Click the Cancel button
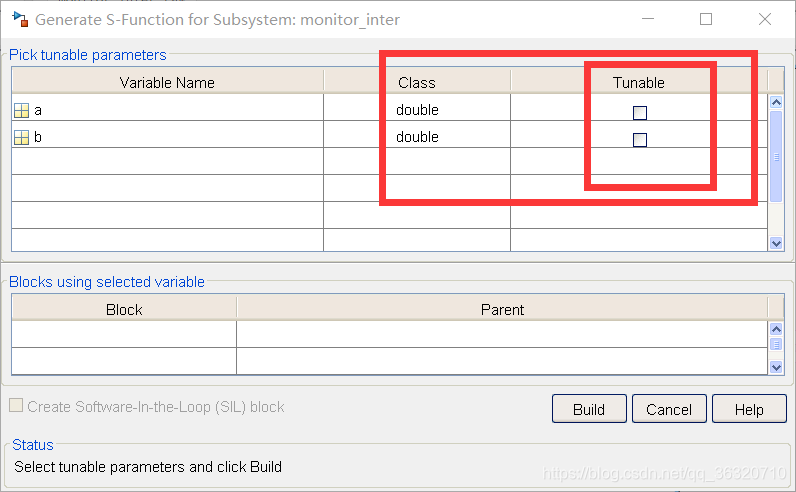 click(669, 409)
